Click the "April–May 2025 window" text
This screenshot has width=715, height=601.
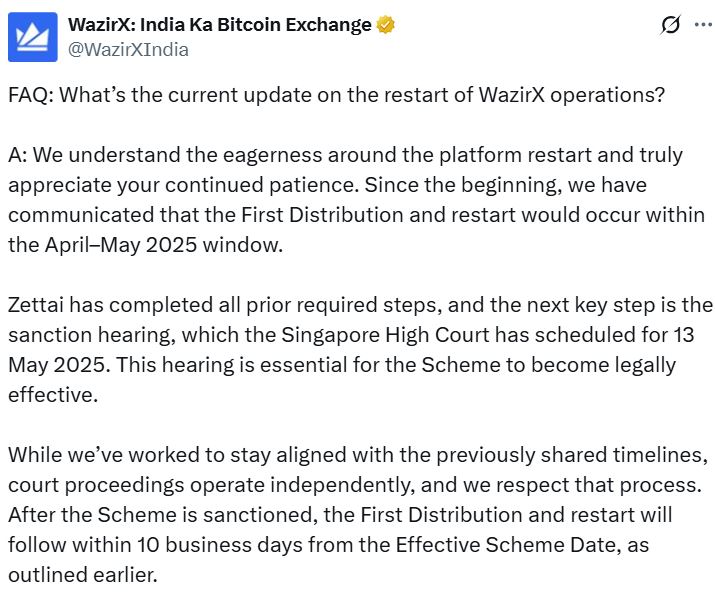[148, 244]
